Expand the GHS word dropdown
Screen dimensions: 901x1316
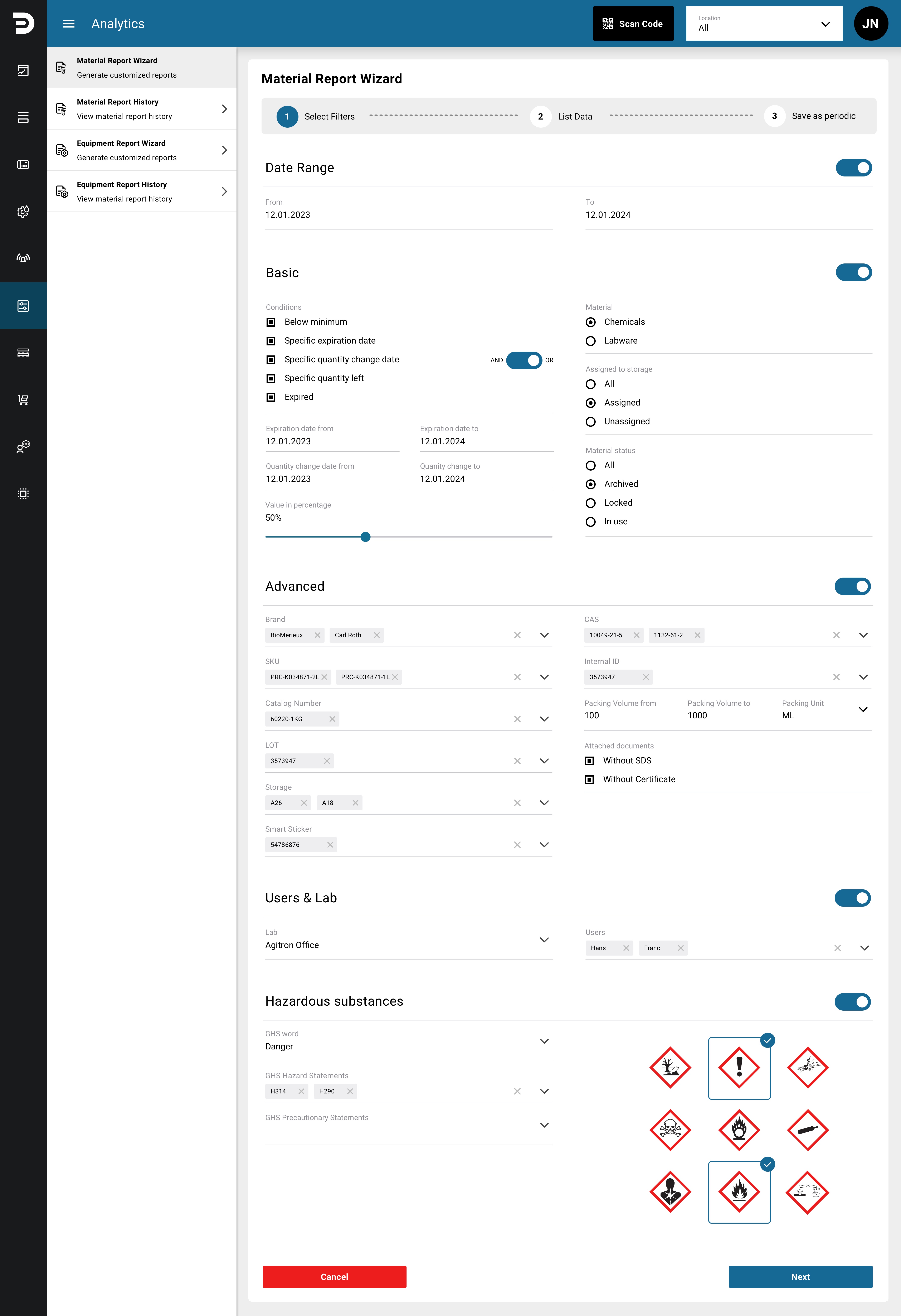coord(544,1041)
